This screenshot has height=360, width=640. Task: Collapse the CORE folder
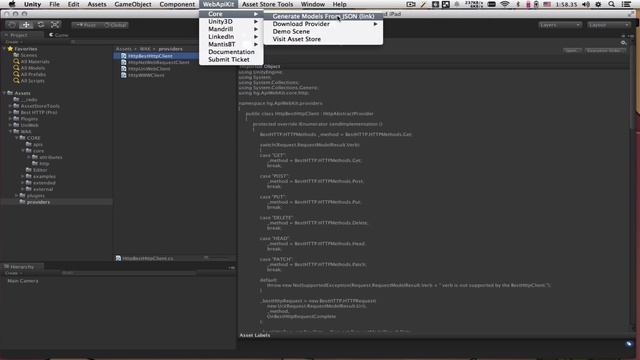pyautogui.click(x=17, y=138)
